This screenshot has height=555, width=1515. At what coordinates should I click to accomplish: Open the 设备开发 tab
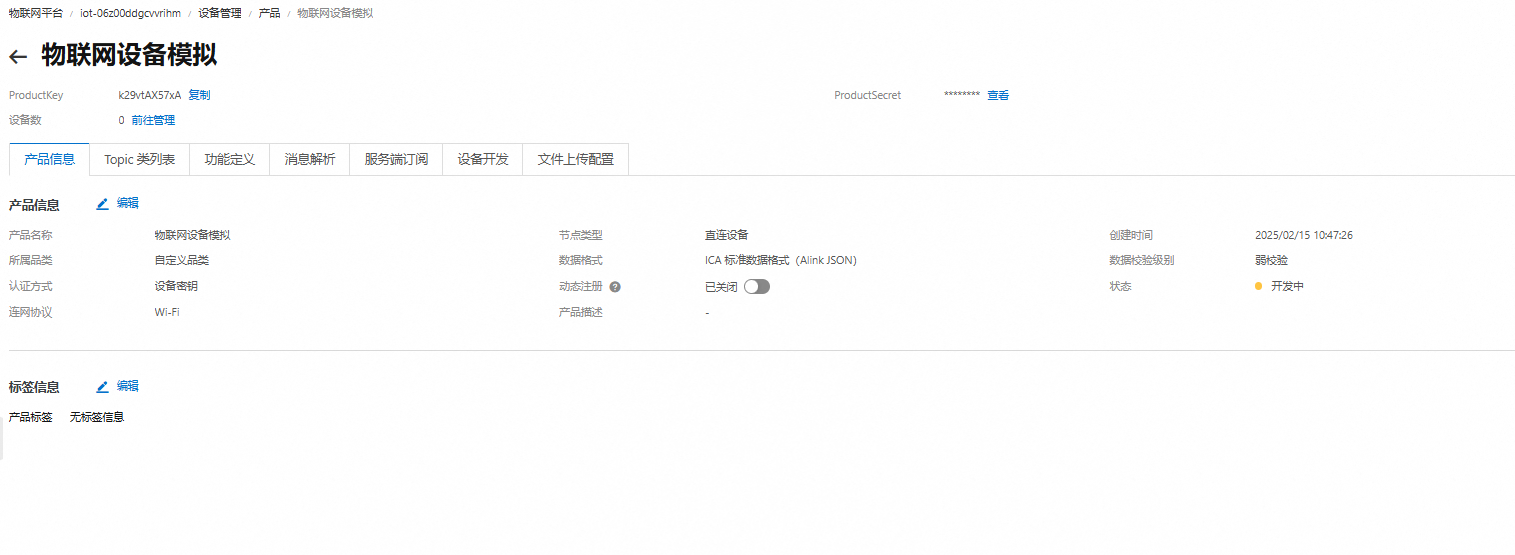click(482, 160)
